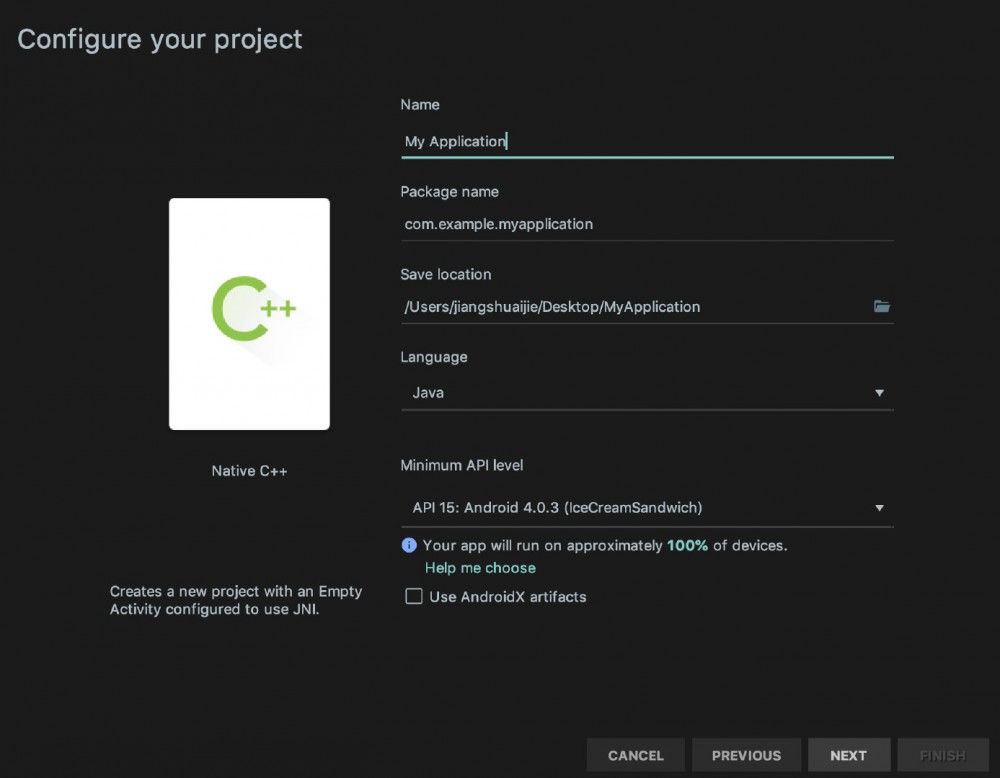The height and width of the screenshot is (778, 1000).
Task: Click the API 15 IceCreamSandwich selection text
Action: [x=557, y=508]
